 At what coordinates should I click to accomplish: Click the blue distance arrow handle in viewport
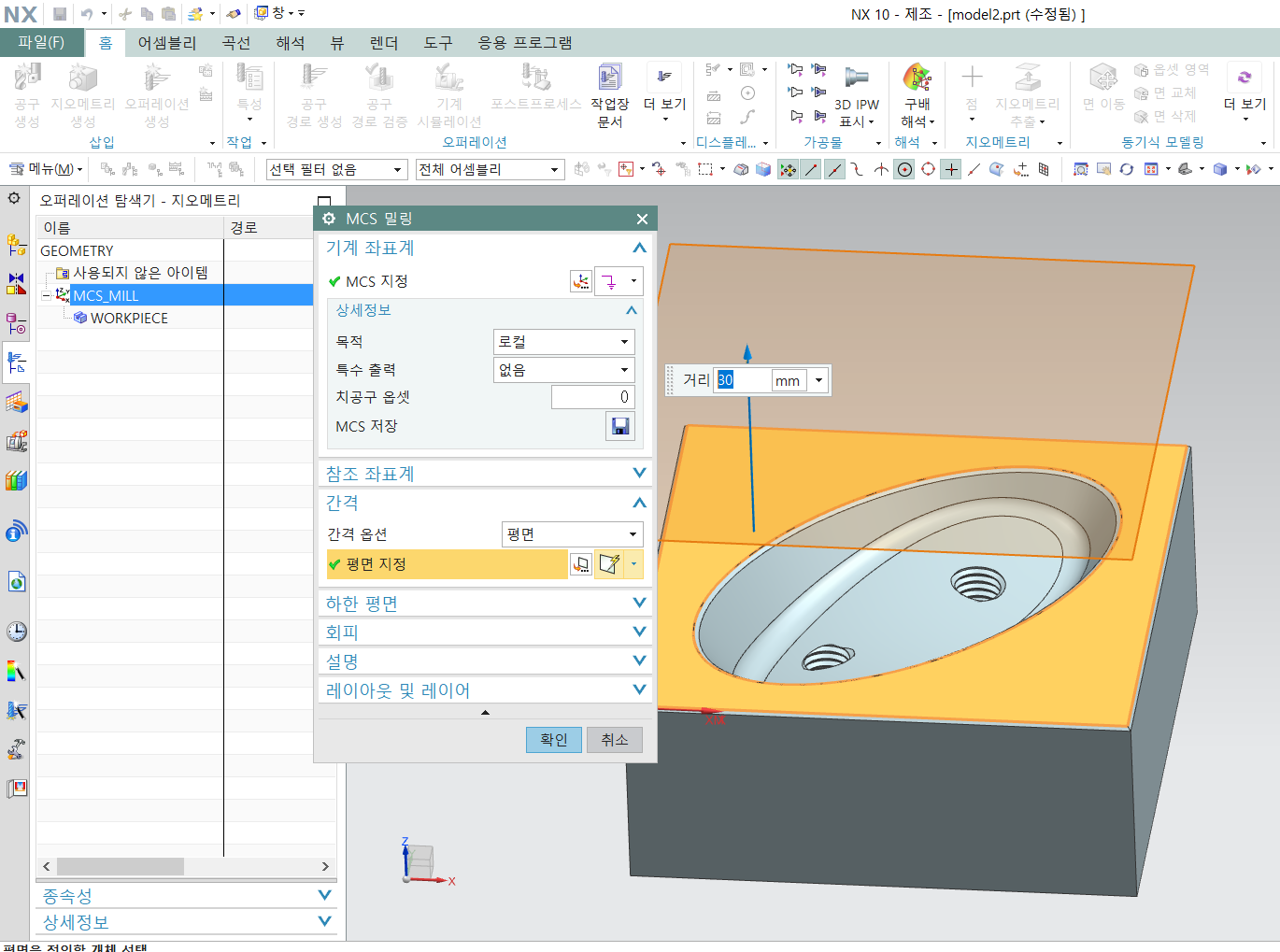747,352
